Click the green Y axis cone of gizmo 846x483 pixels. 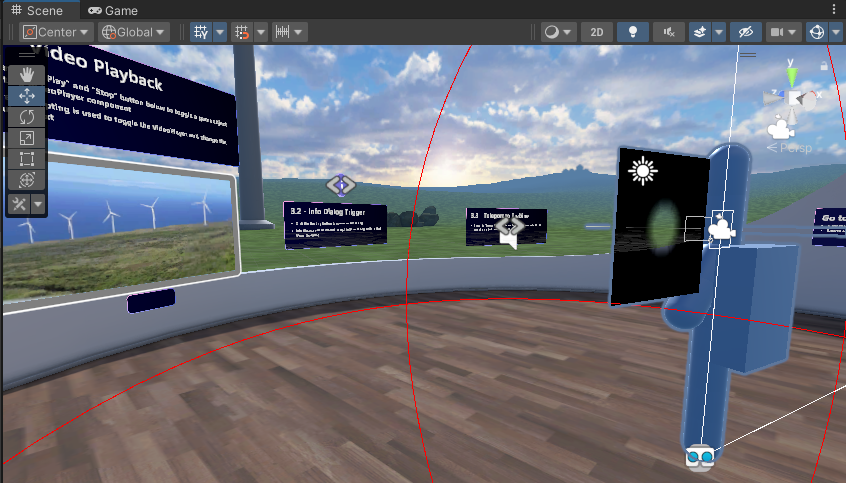[792, 76]
